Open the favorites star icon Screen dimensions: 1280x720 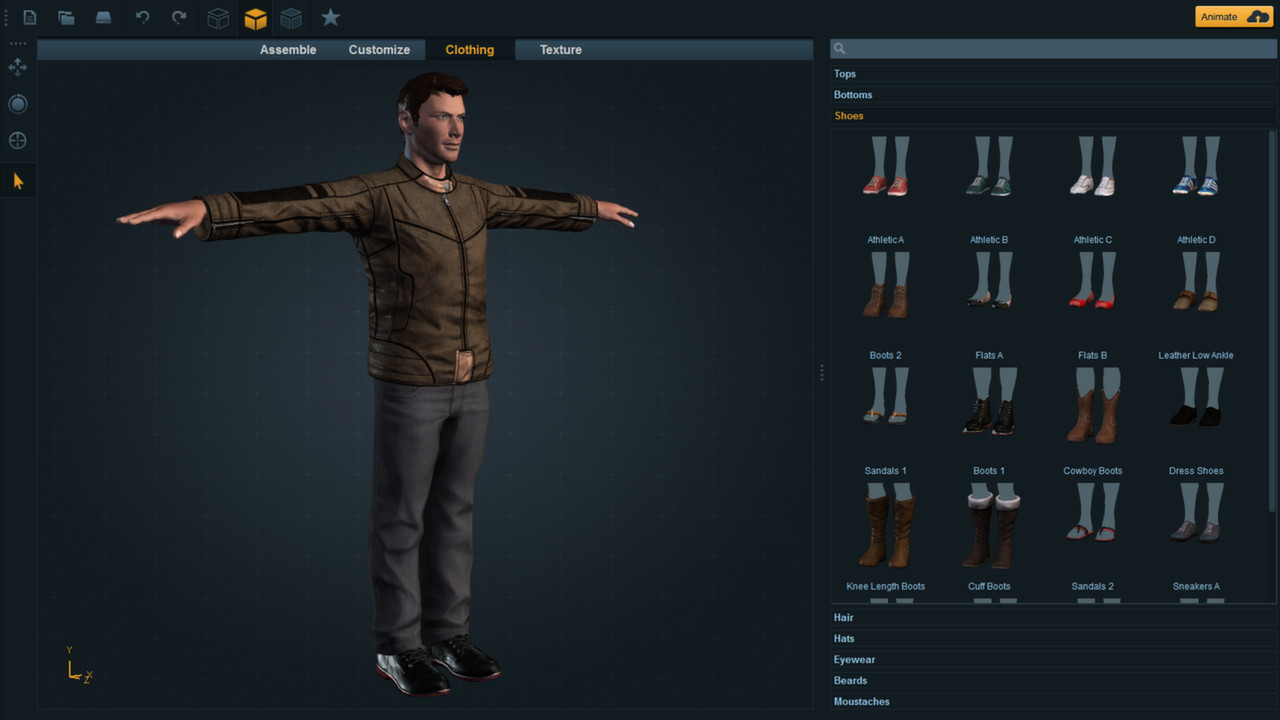tap(329, 17)
